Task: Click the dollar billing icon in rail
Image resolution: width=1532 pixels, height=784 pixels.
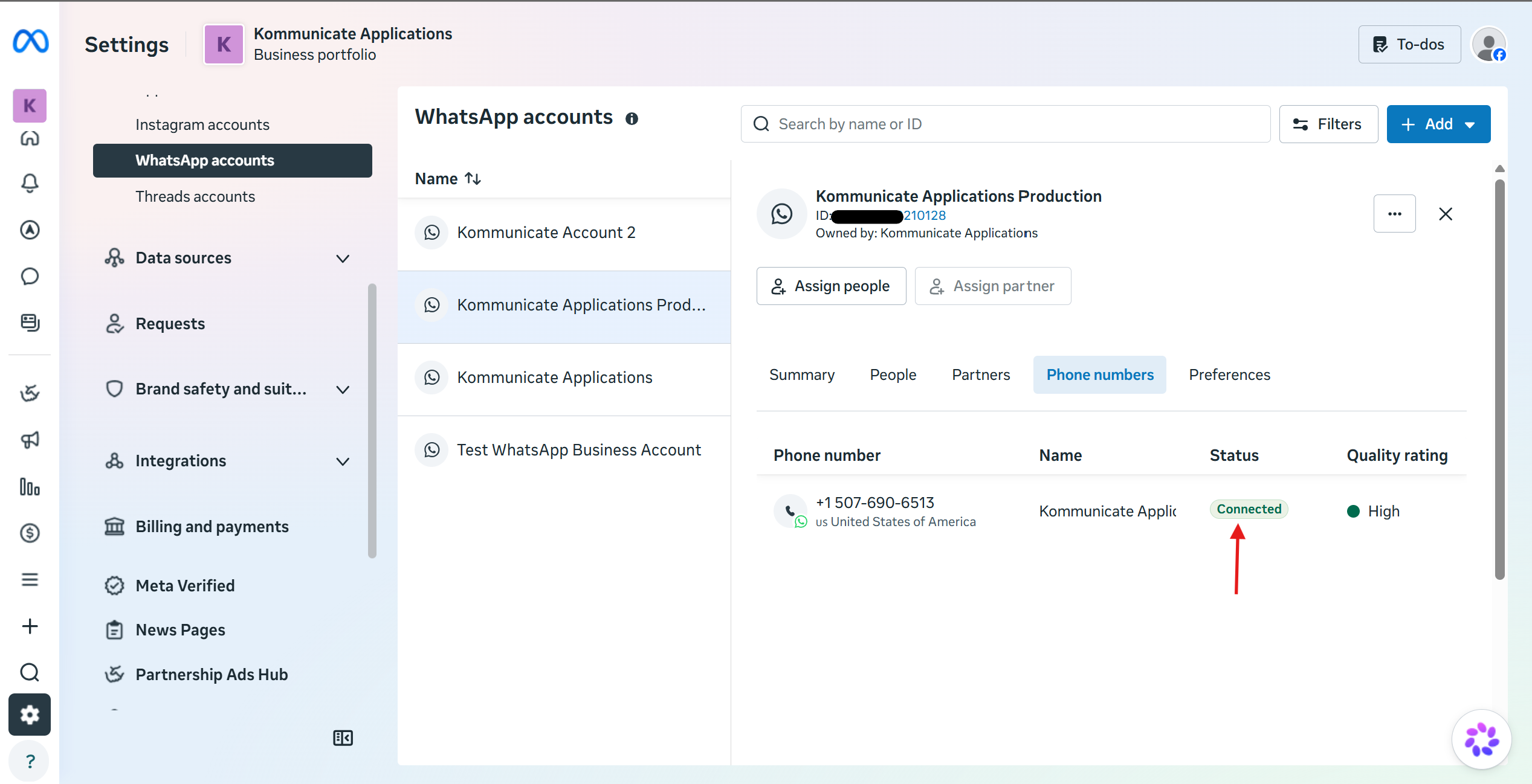Action: point(30,533)
